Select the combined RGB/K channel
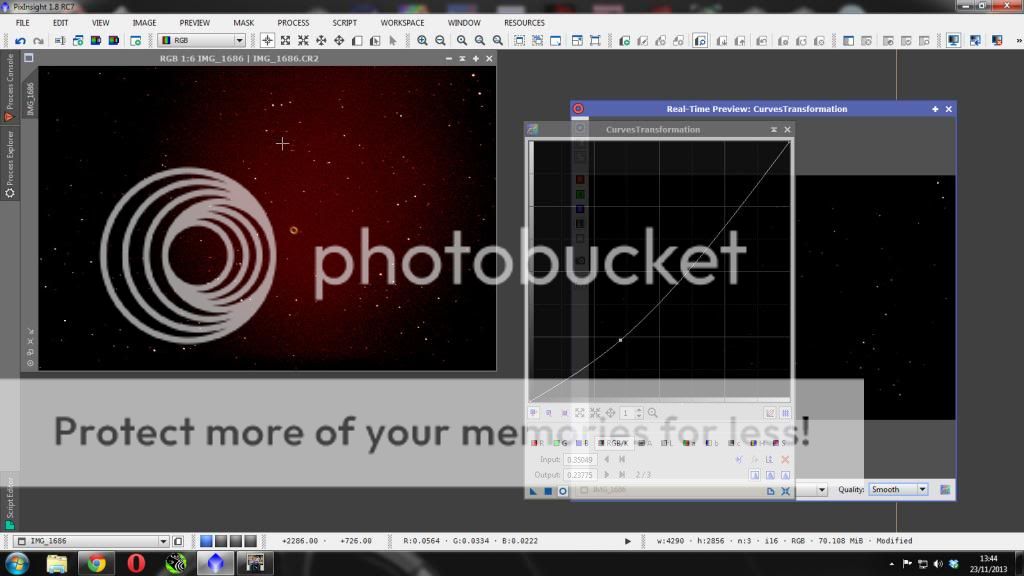The image size is (1024, 576). point(614,443)
